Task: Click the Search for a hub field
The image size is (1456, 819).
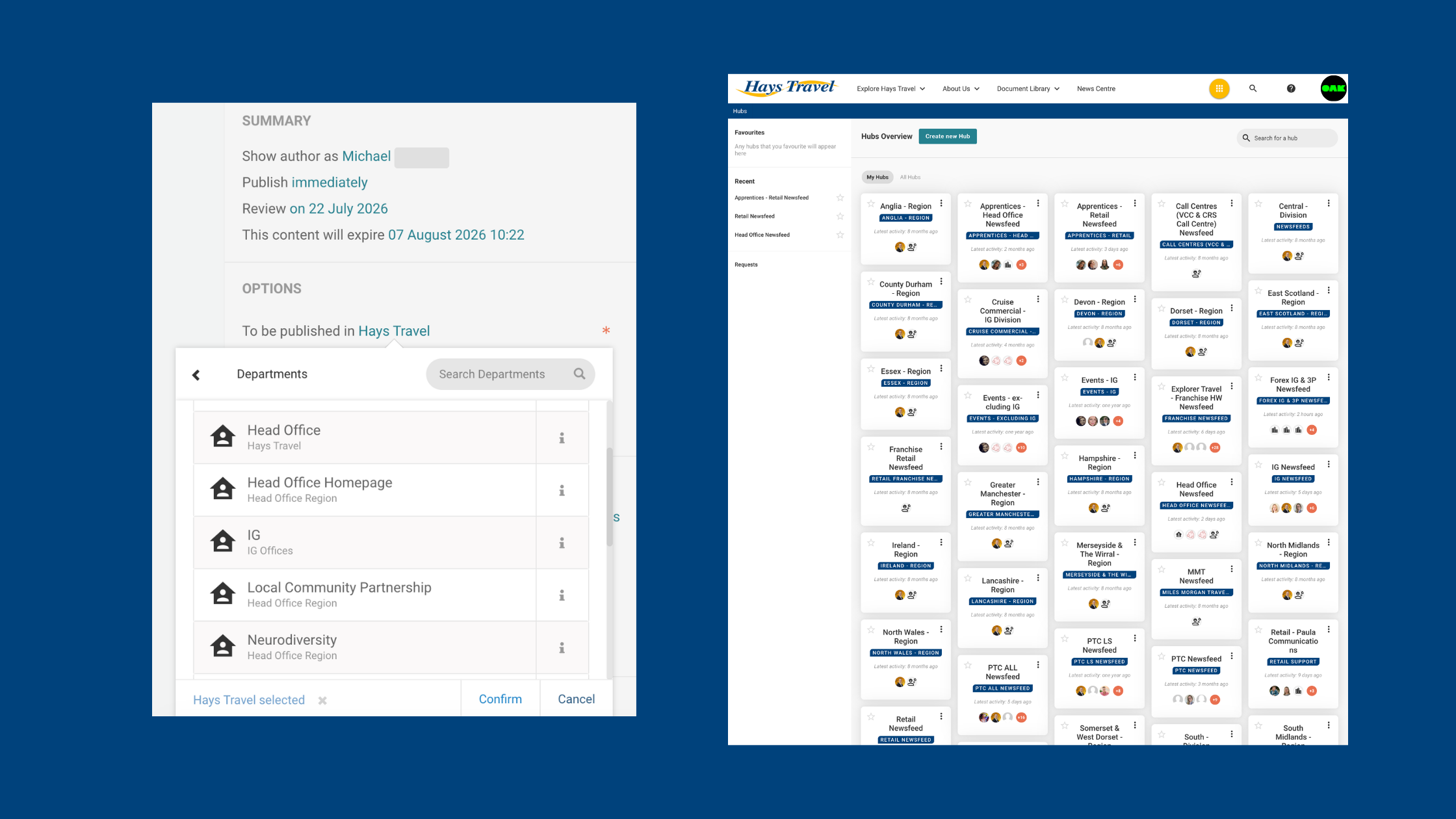Action: [x=1287, y=138]
